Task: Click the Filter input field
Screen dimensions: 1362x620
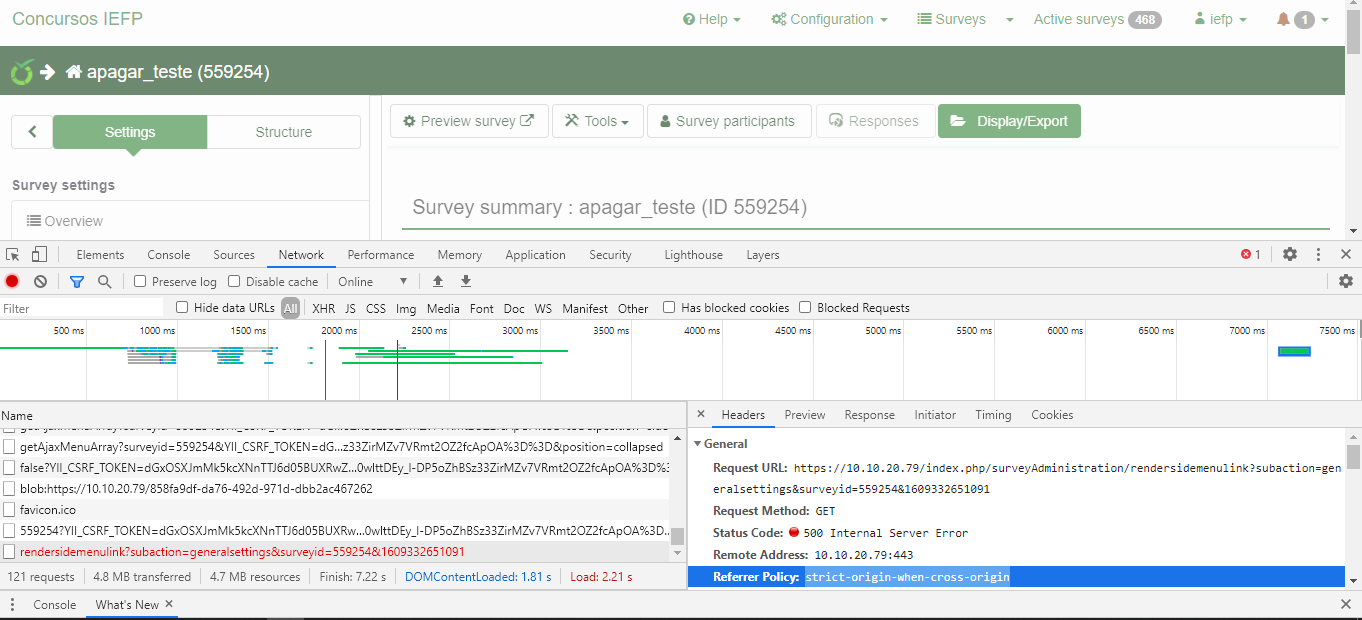Action: point(82,308)
